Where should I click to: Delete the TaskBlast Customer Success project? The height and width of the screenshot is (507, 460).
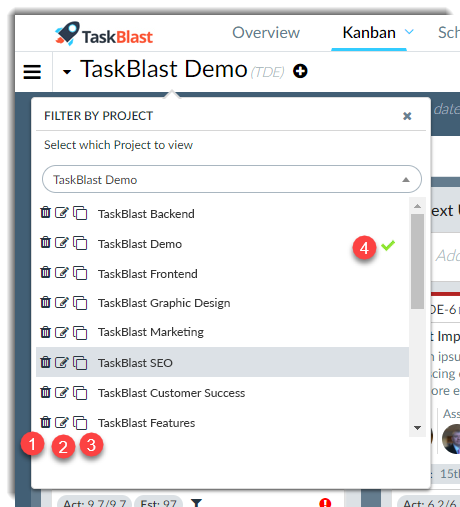coord(45,392)
